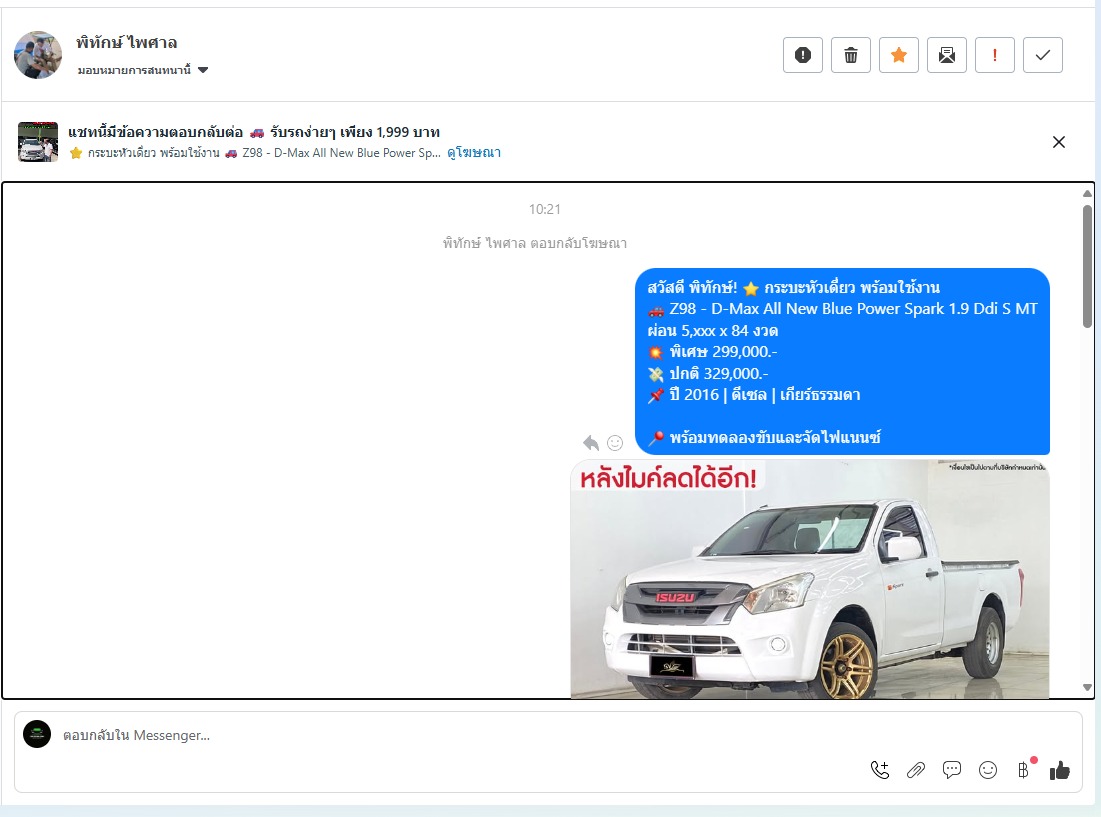Attach a file with paperclip icon
Screen dimensions: 1101x817
pyautogui.click(x=916, y=770)
